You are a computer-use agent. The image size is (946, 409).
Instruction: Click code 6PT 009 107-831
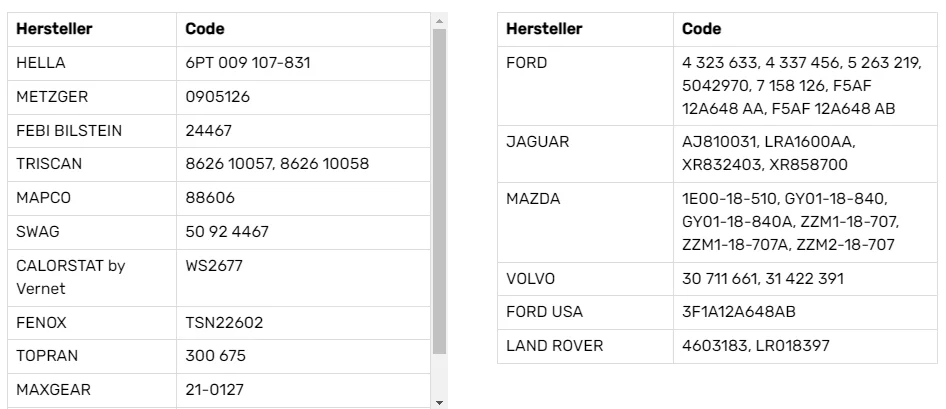pos(247,63)
